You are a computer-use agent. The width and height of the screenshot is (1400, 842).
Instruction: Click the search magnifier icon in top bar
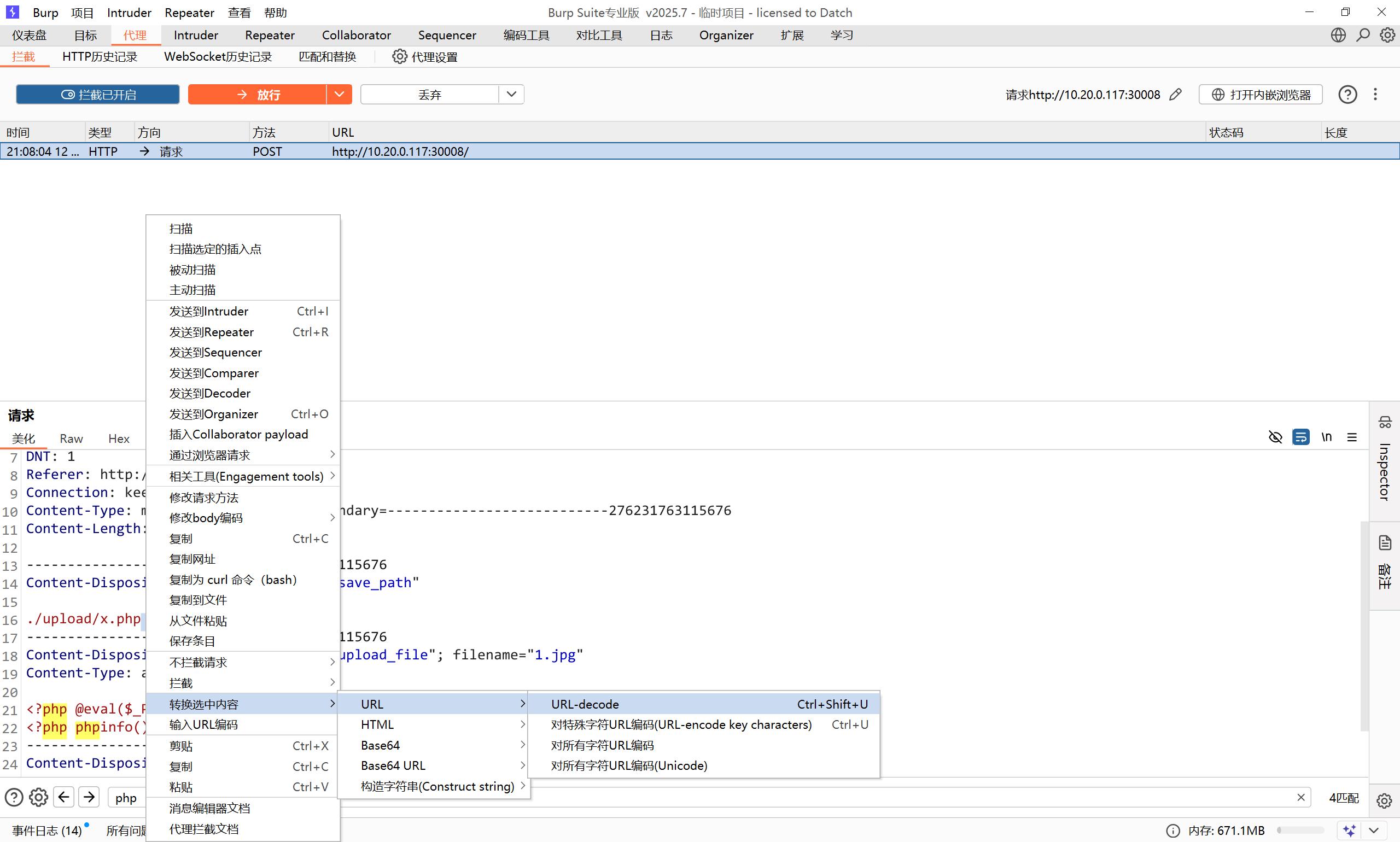(1363, 35)
